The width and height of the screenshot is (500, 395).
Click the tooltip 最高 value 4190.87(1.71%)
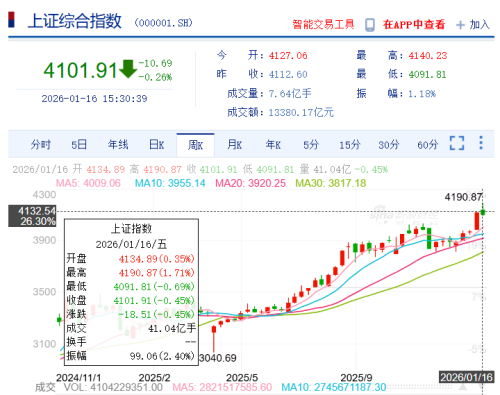point(157,273)
